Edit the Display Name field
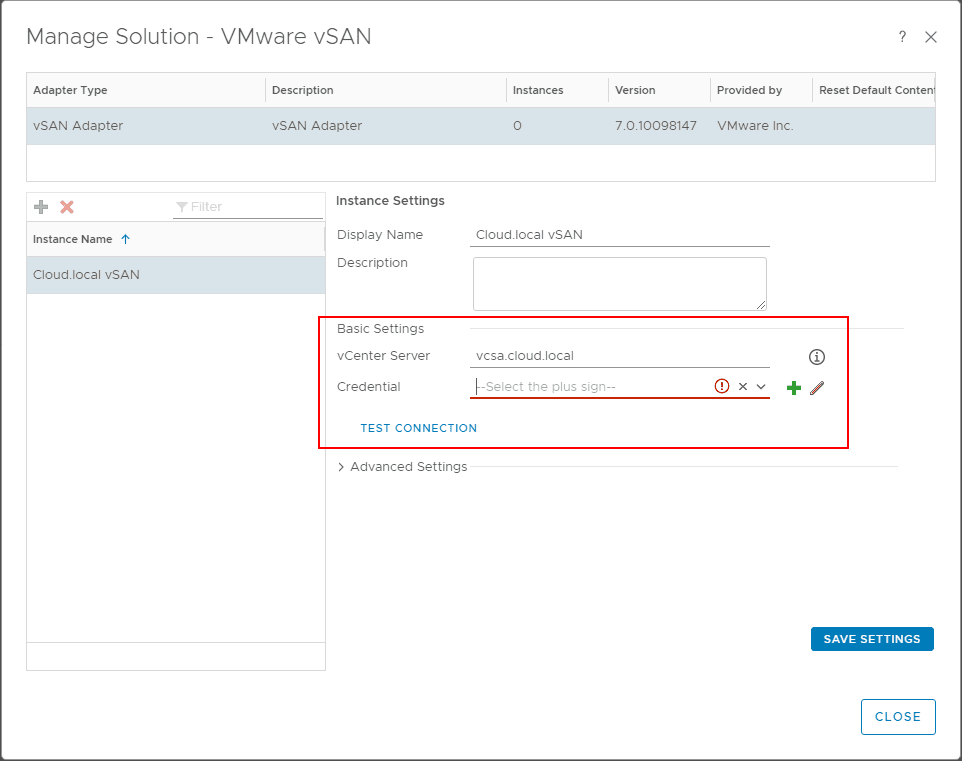Screen dimensions: 962x761 (x=620, y=235)
